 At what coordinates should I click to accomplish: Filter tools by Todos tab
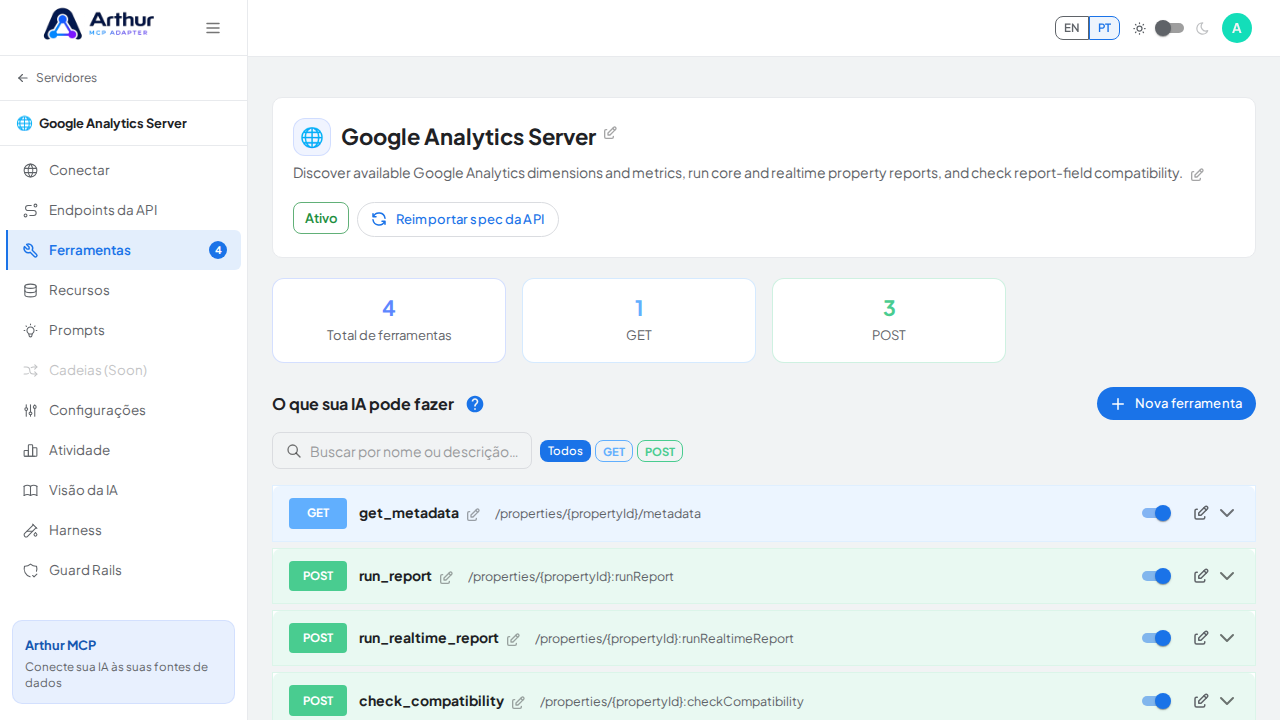point(565,451)
